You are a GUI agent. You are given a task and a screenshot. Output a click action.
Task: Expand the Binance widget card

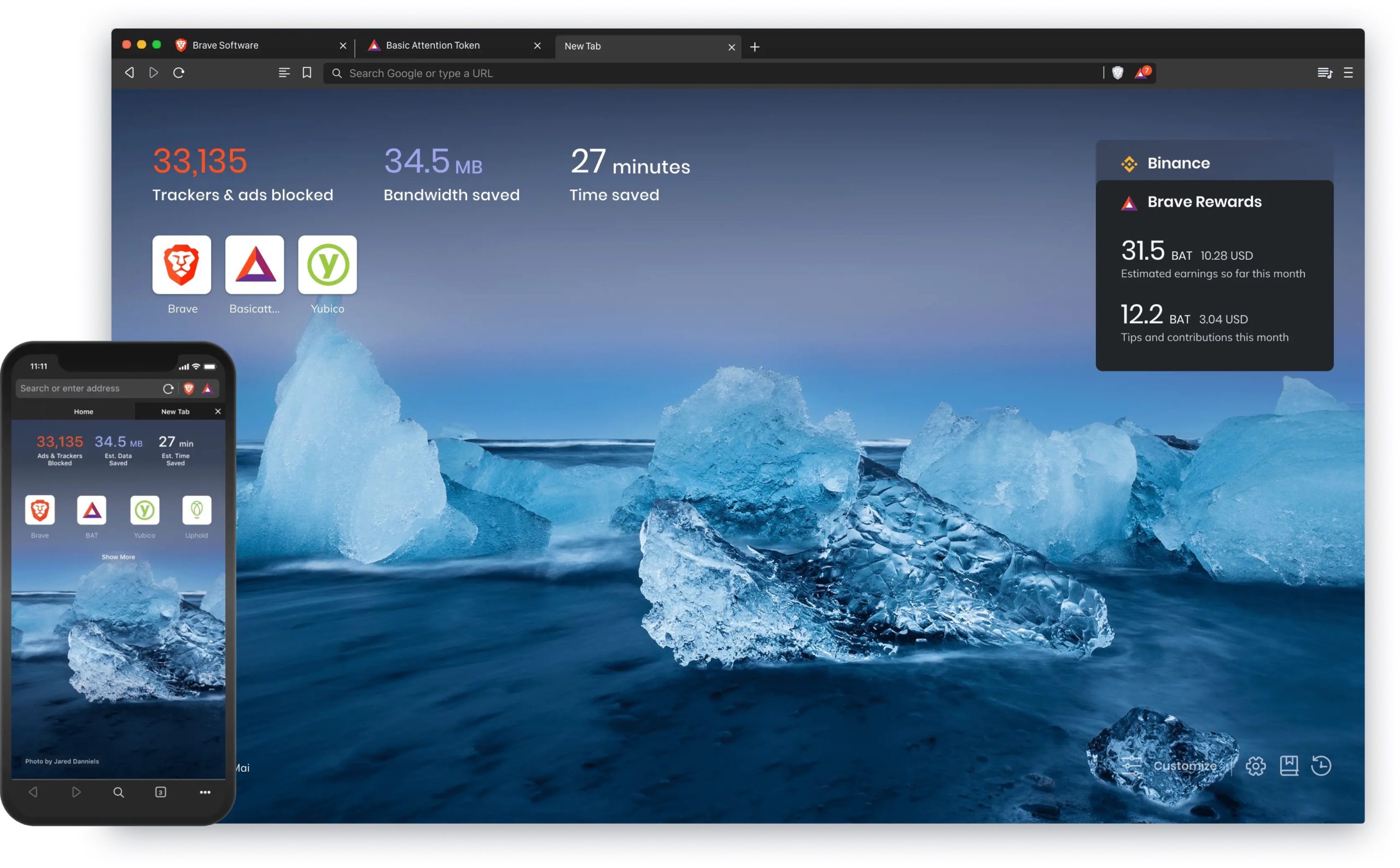tap(1214, 164)
